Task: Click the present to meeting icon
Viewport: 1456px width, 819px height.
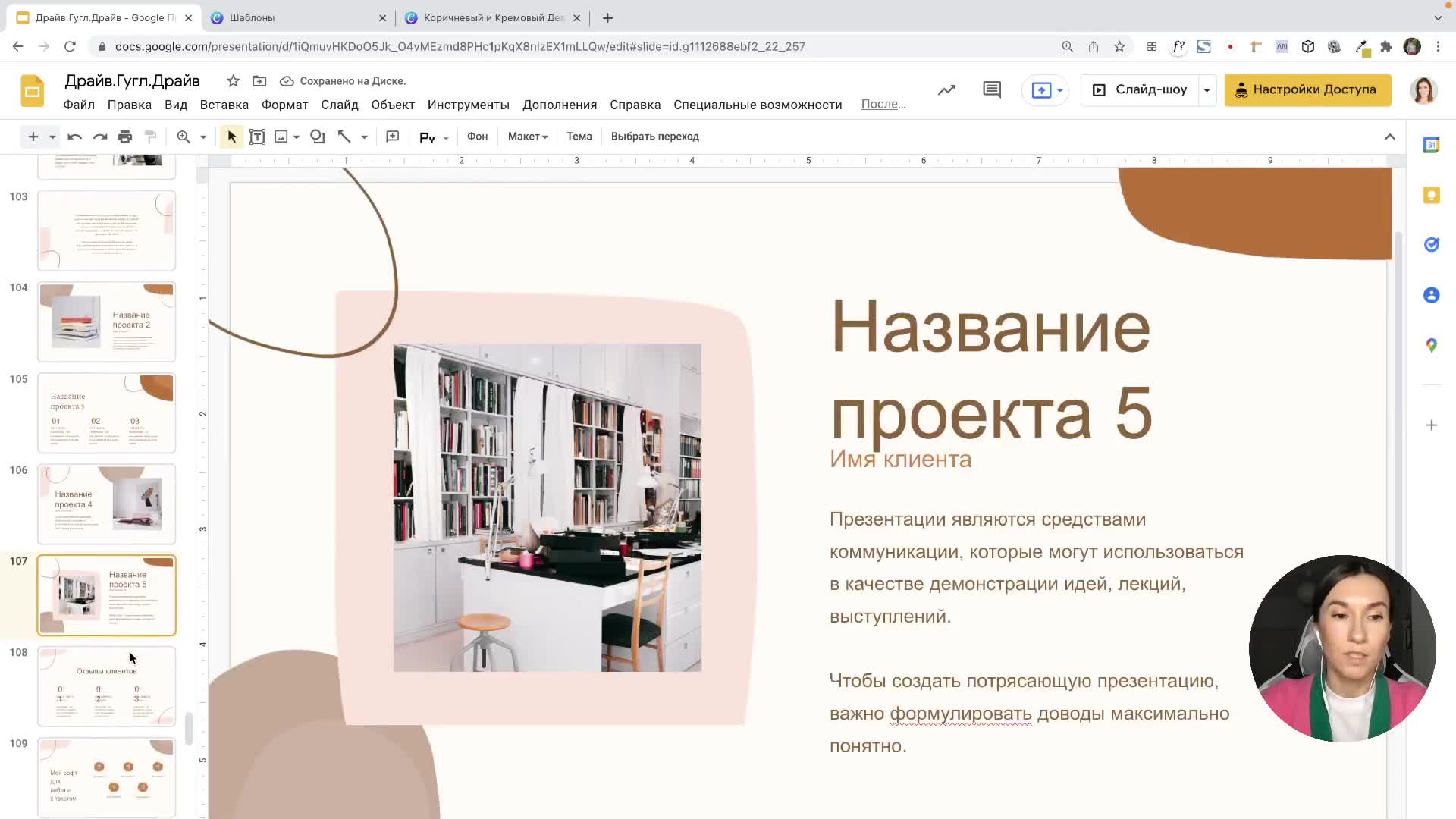Action: click(x=1041, y=90)
